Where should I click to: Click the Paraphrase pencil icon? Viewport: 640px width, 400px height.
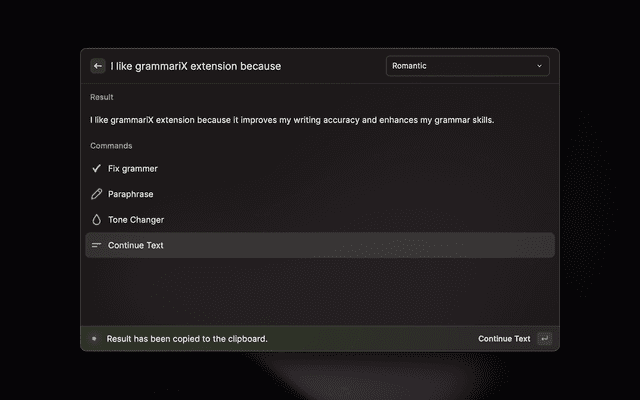(x=97, y=194)
